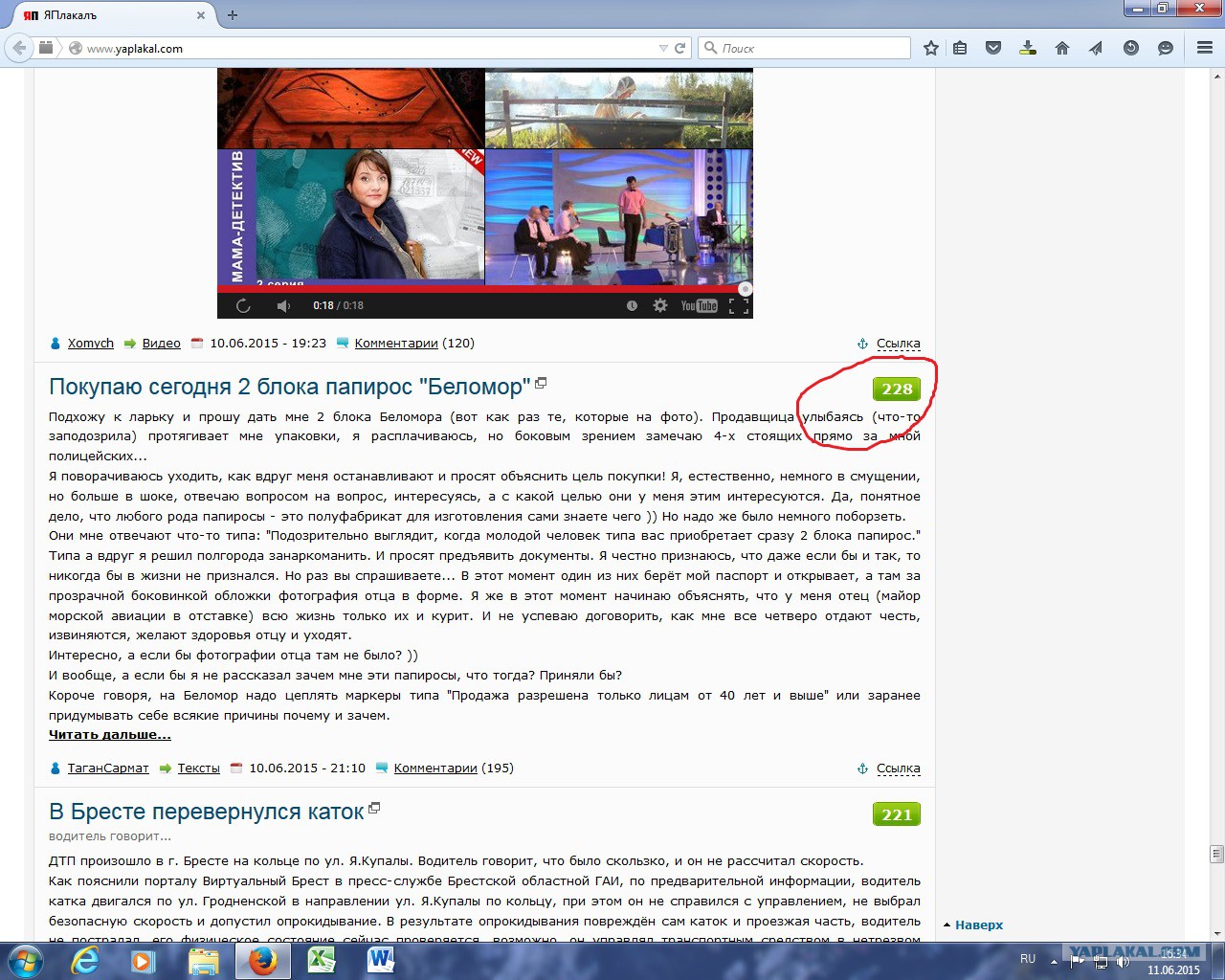Jump to top with Наверх link
Image resolution: width=1225 pixels, height=980 pixels.
pyautogui.click(x=979, y=925)
